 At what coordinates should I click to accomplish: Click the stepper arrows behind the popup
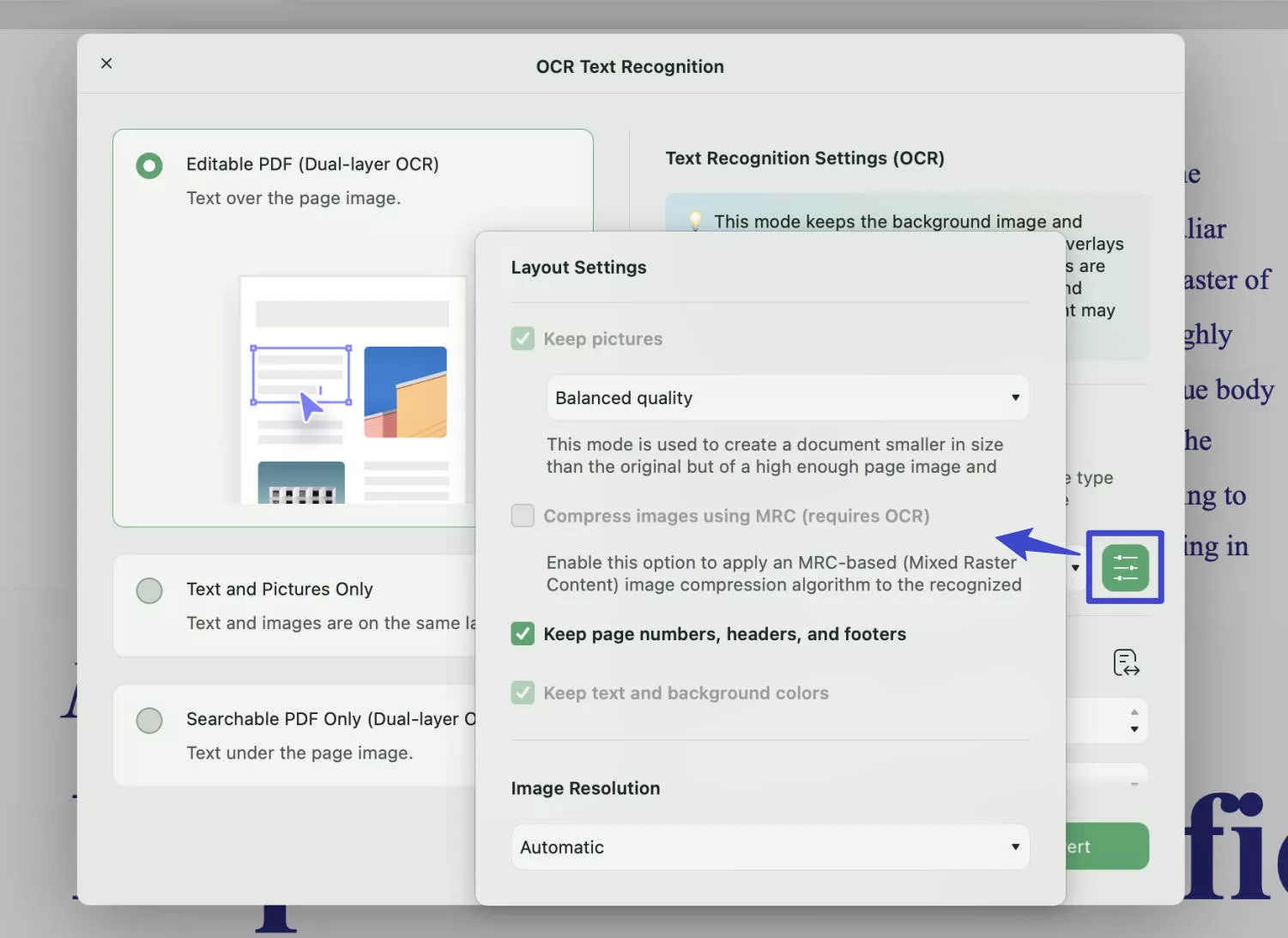tap(1134, 721)
